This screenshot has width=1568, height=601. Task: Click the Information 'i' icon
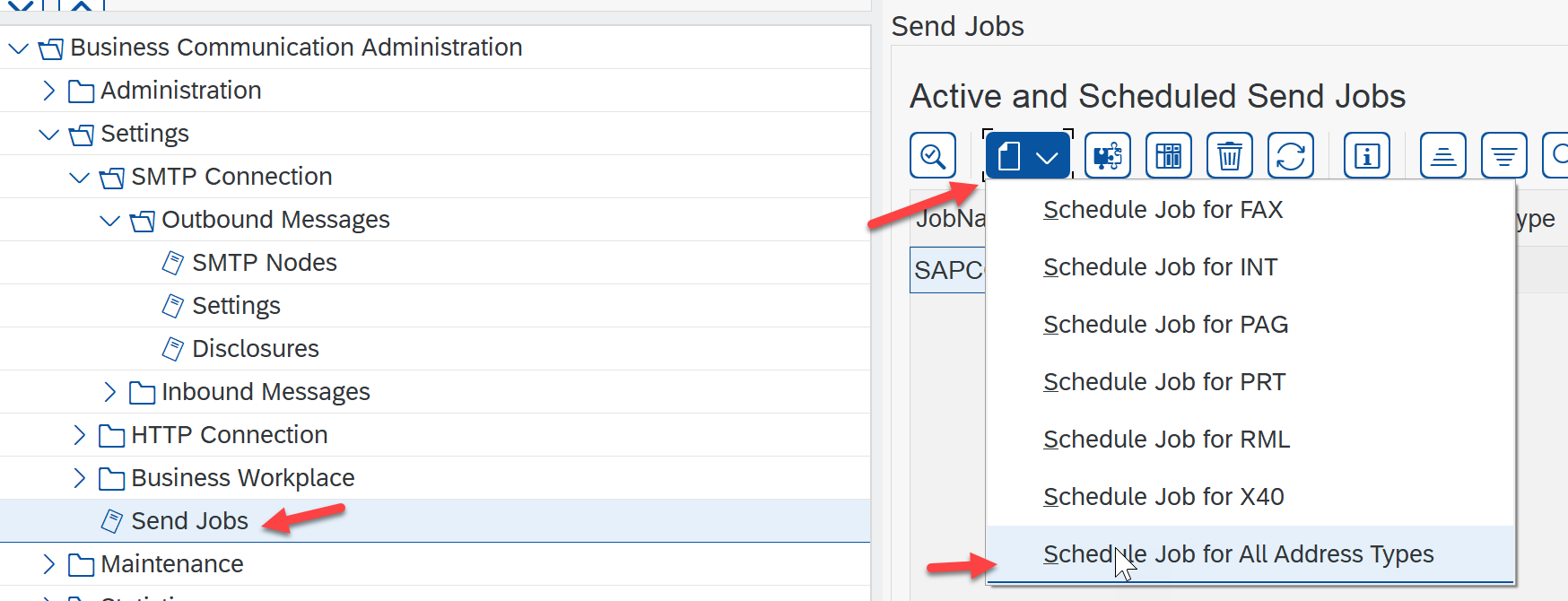1367,156
